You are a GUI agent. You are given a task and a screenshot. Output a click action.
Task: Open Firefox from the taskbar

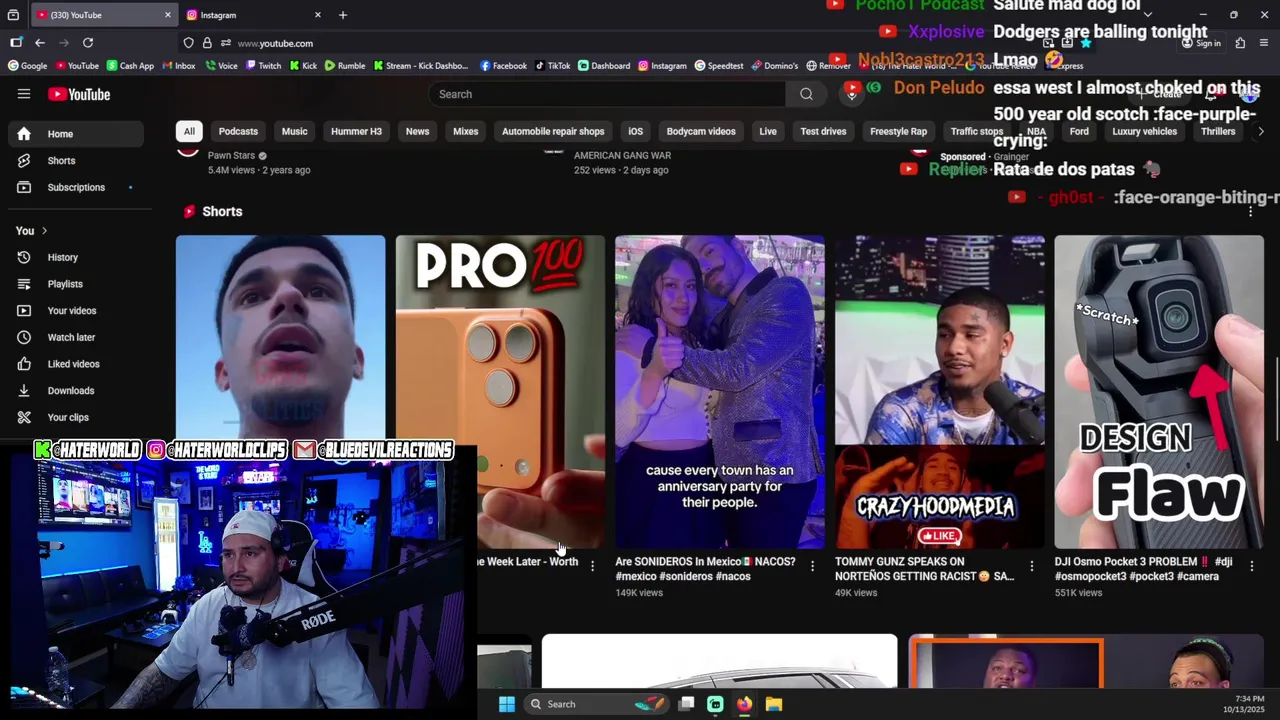coord(744,704)
